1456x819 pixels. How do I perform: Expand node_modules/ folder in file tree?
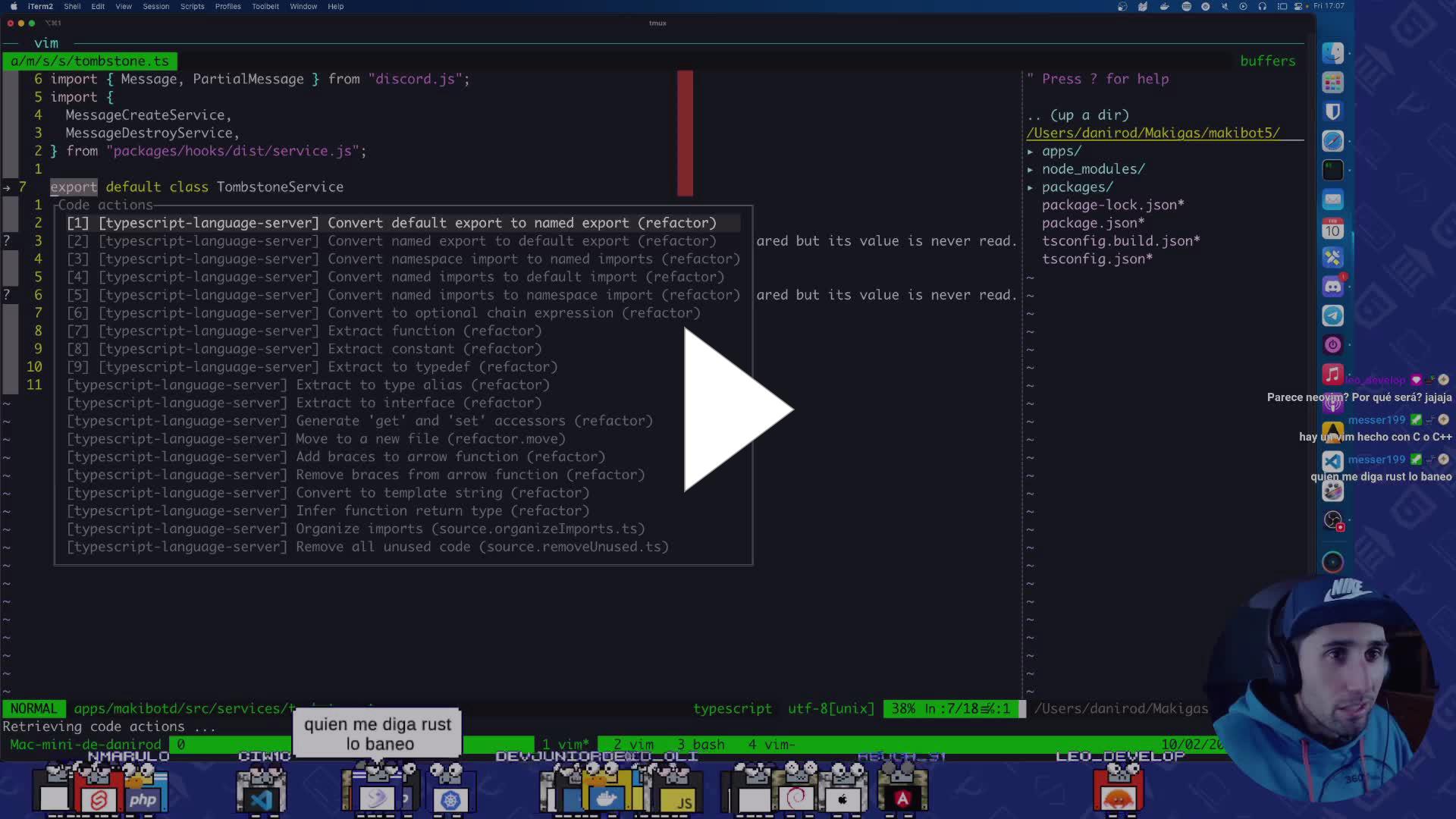pyautogui.click(x=1092, y=169)
